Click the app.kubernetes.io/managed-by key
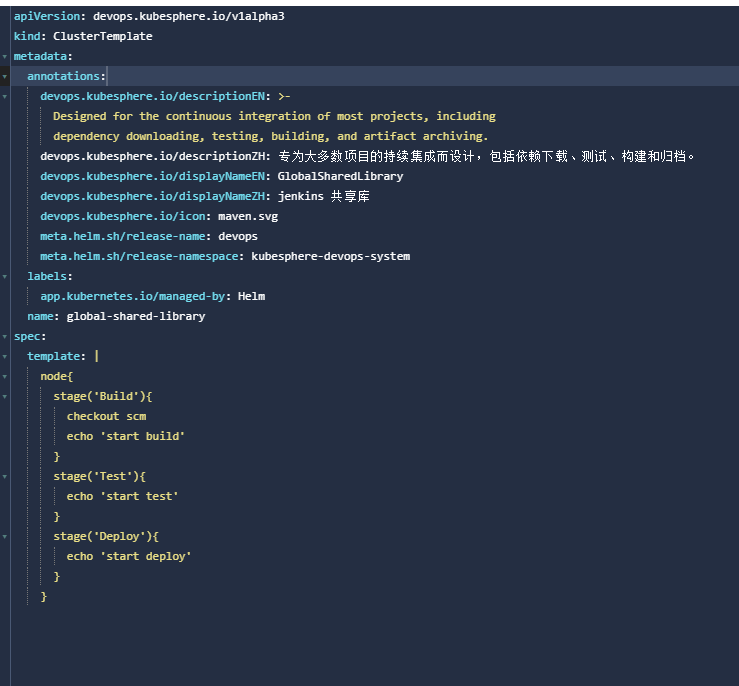 (133, 296)
